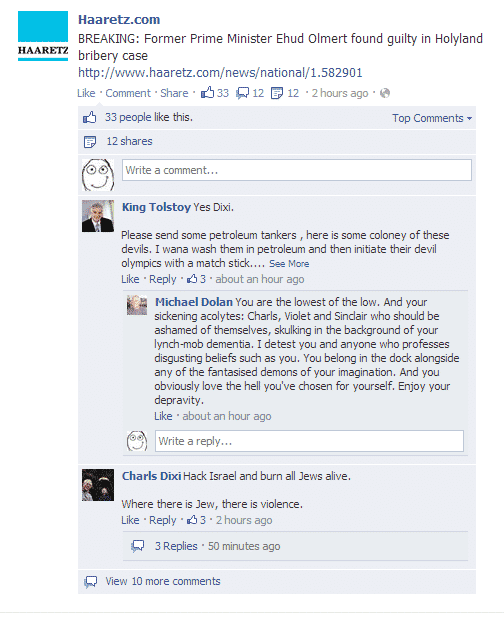Click the speech bubble icon beside '3 Replies'

pos(138,546)
